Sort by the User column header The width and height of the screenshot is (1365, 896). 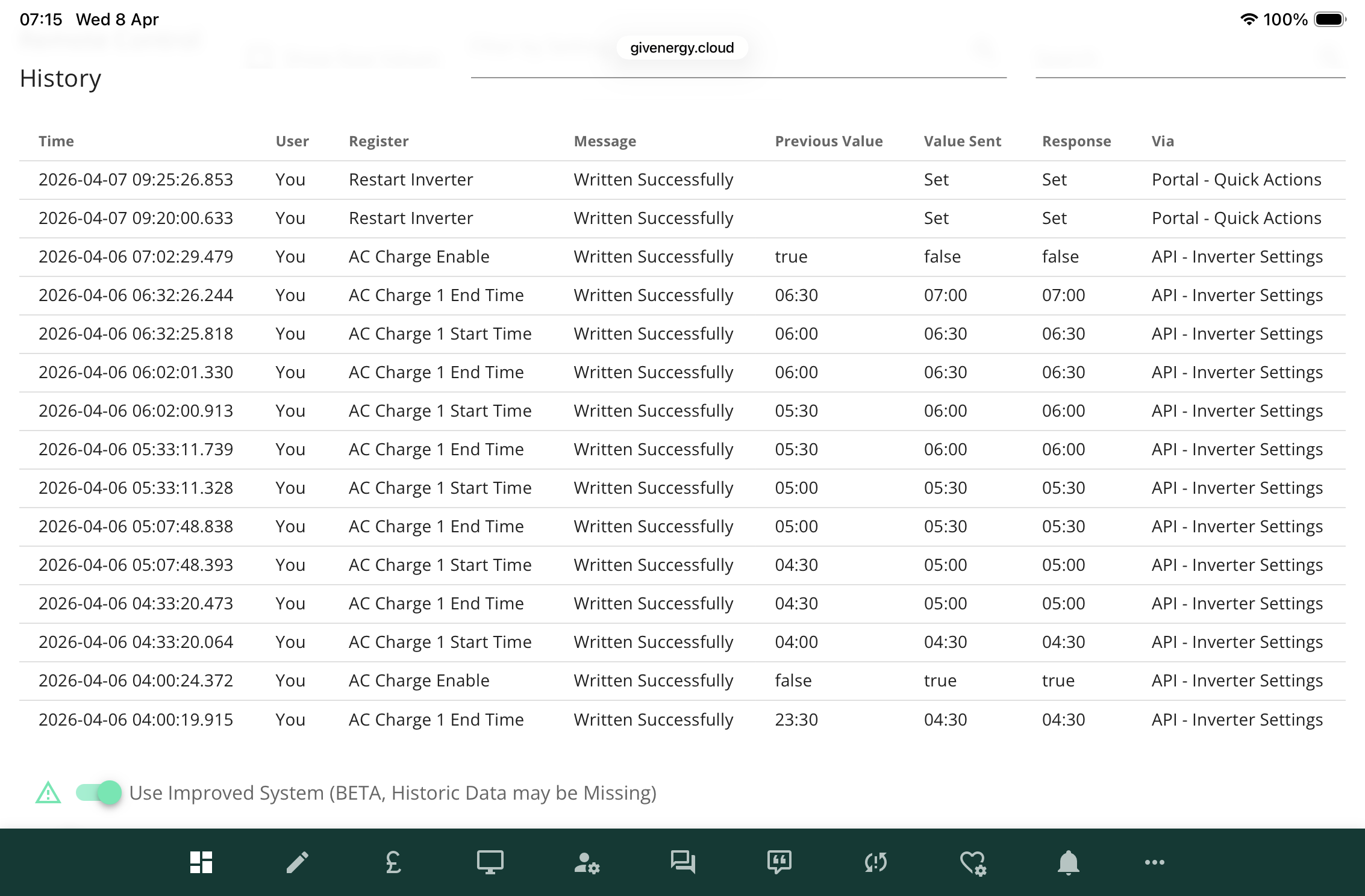pos(292,141)
